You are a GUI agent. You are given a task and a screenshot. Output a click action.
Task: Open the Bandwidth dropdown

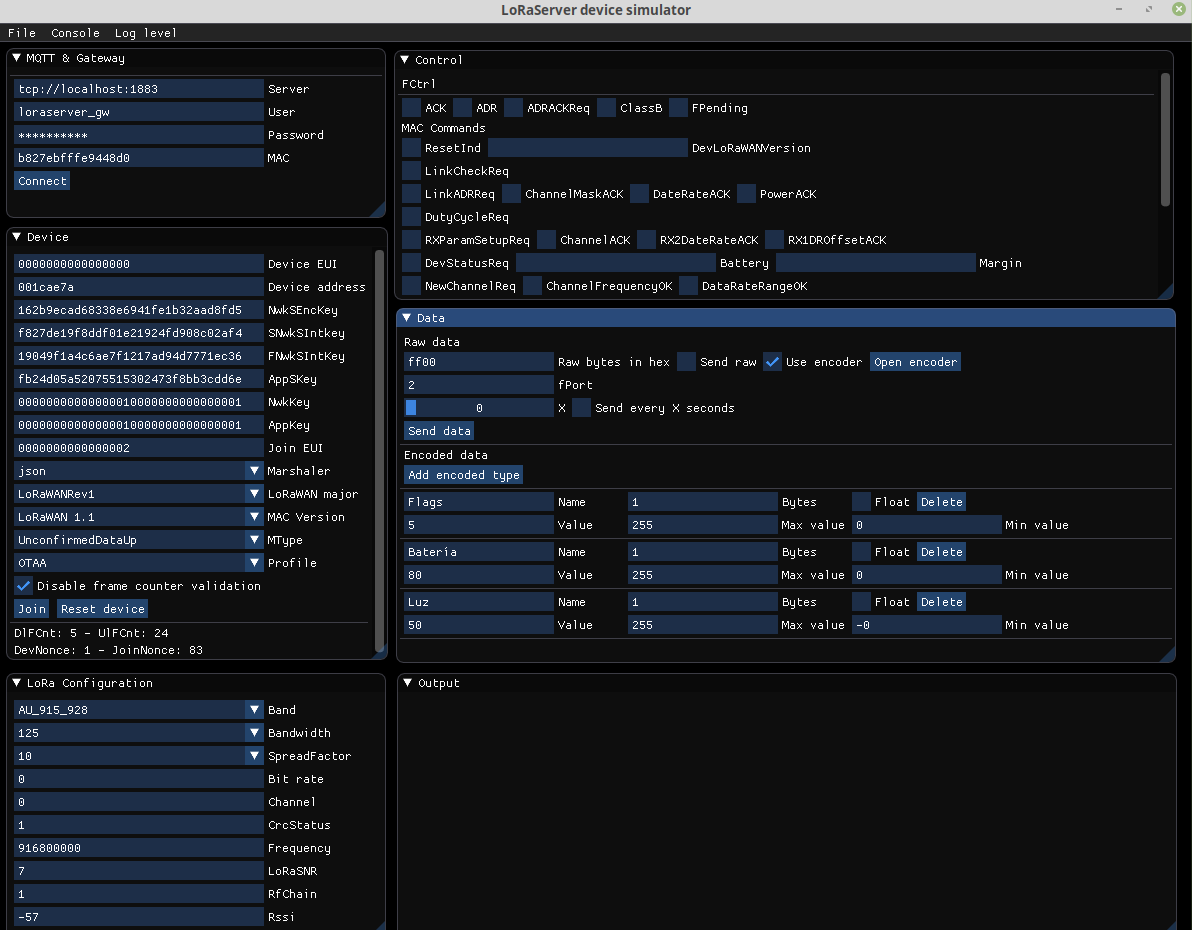click(255, 732)
